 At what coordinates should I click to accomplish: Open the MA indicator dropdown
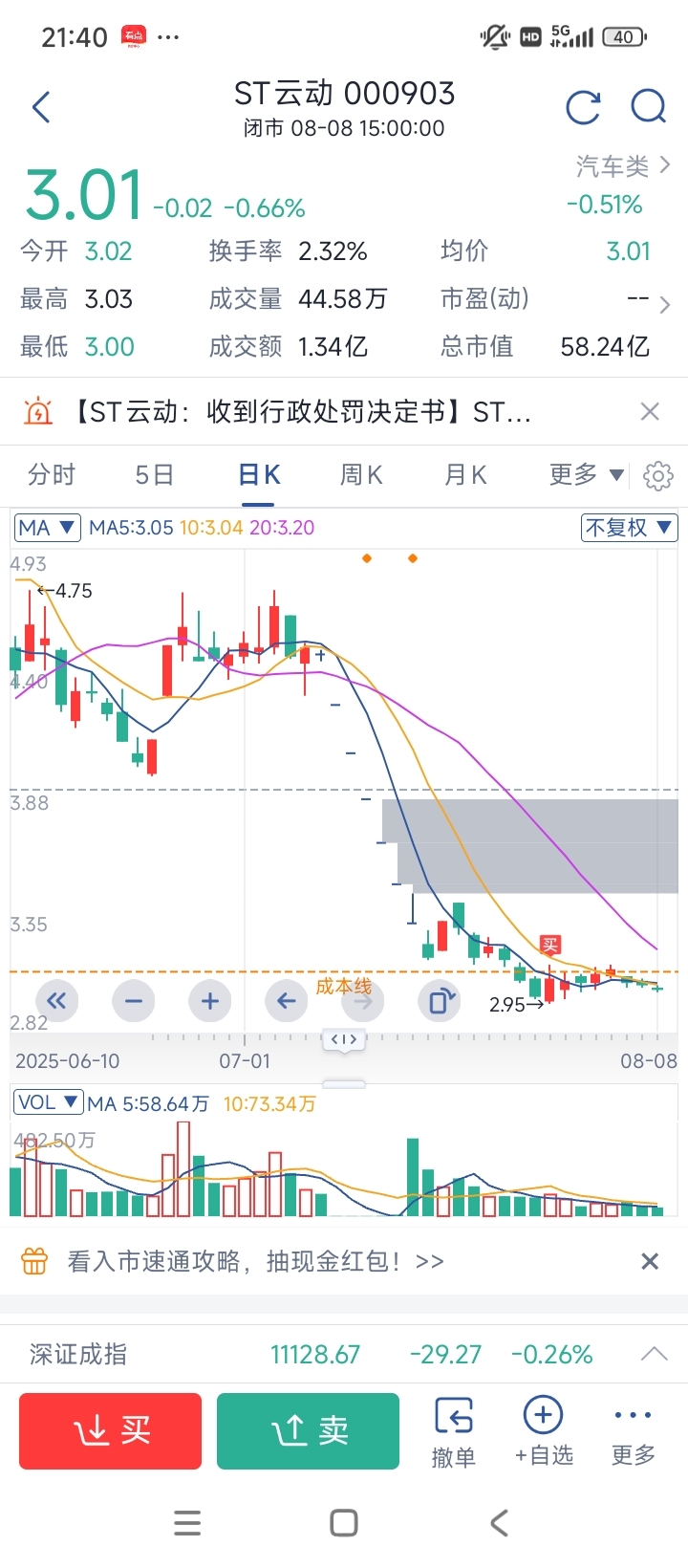point(48,528)
